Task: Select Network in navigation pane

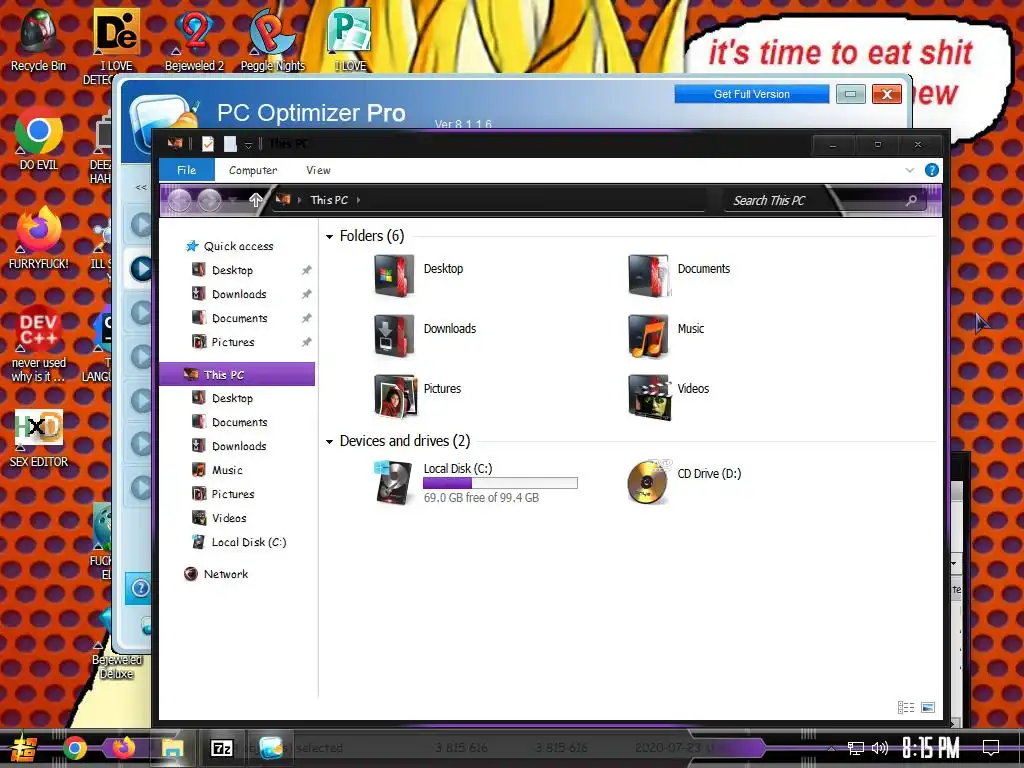Action: click(x=225, y=574)
